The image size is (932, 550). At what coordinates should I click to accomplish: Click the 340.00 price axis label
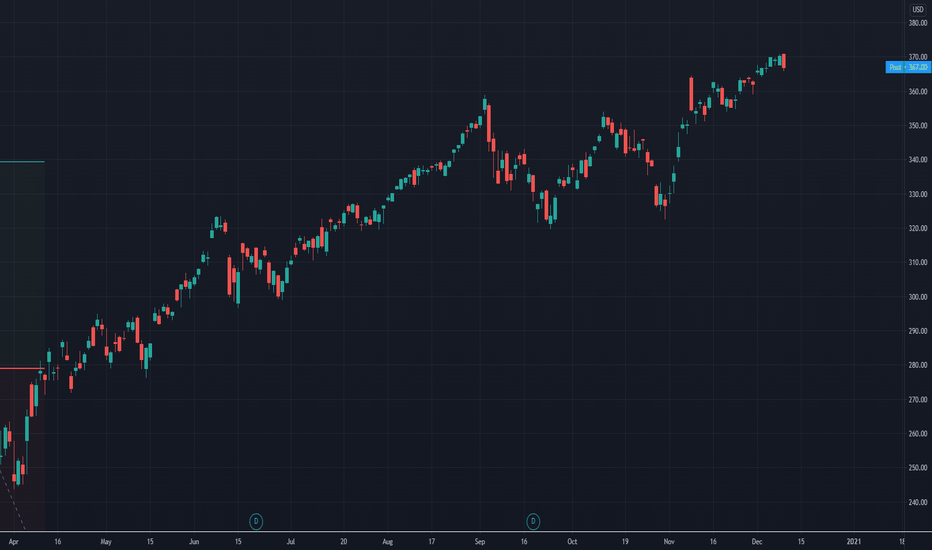pos(918,160)
